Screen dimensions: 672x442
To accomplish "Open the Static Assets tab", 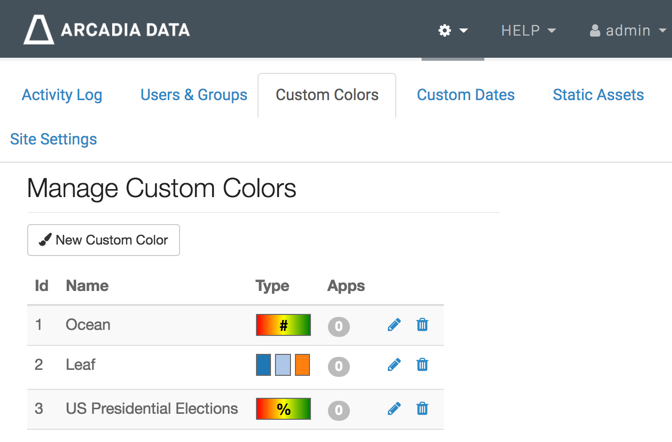I will point(598,95).
